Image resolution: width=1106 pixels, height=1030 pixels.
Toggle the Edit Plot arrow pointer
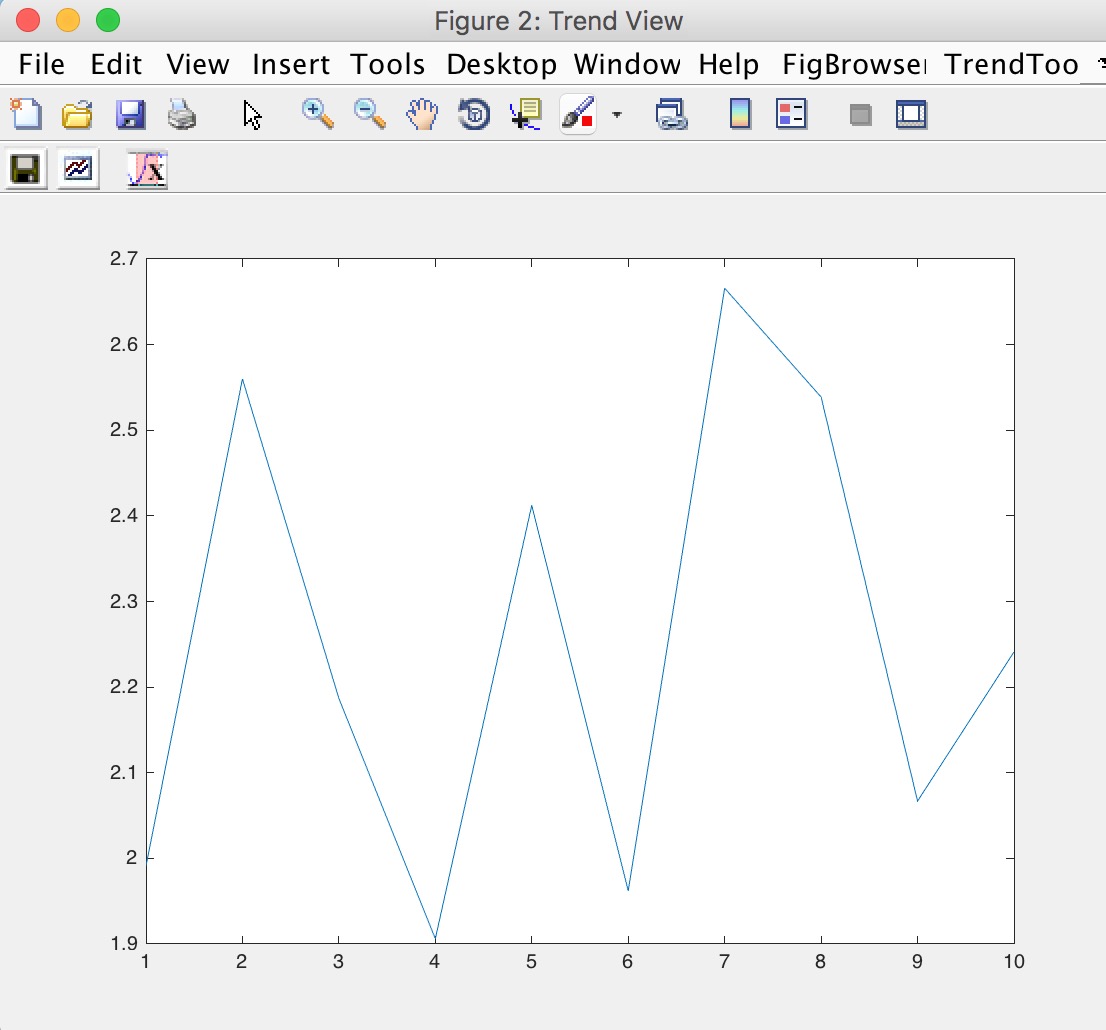click(x=253, y=114)
